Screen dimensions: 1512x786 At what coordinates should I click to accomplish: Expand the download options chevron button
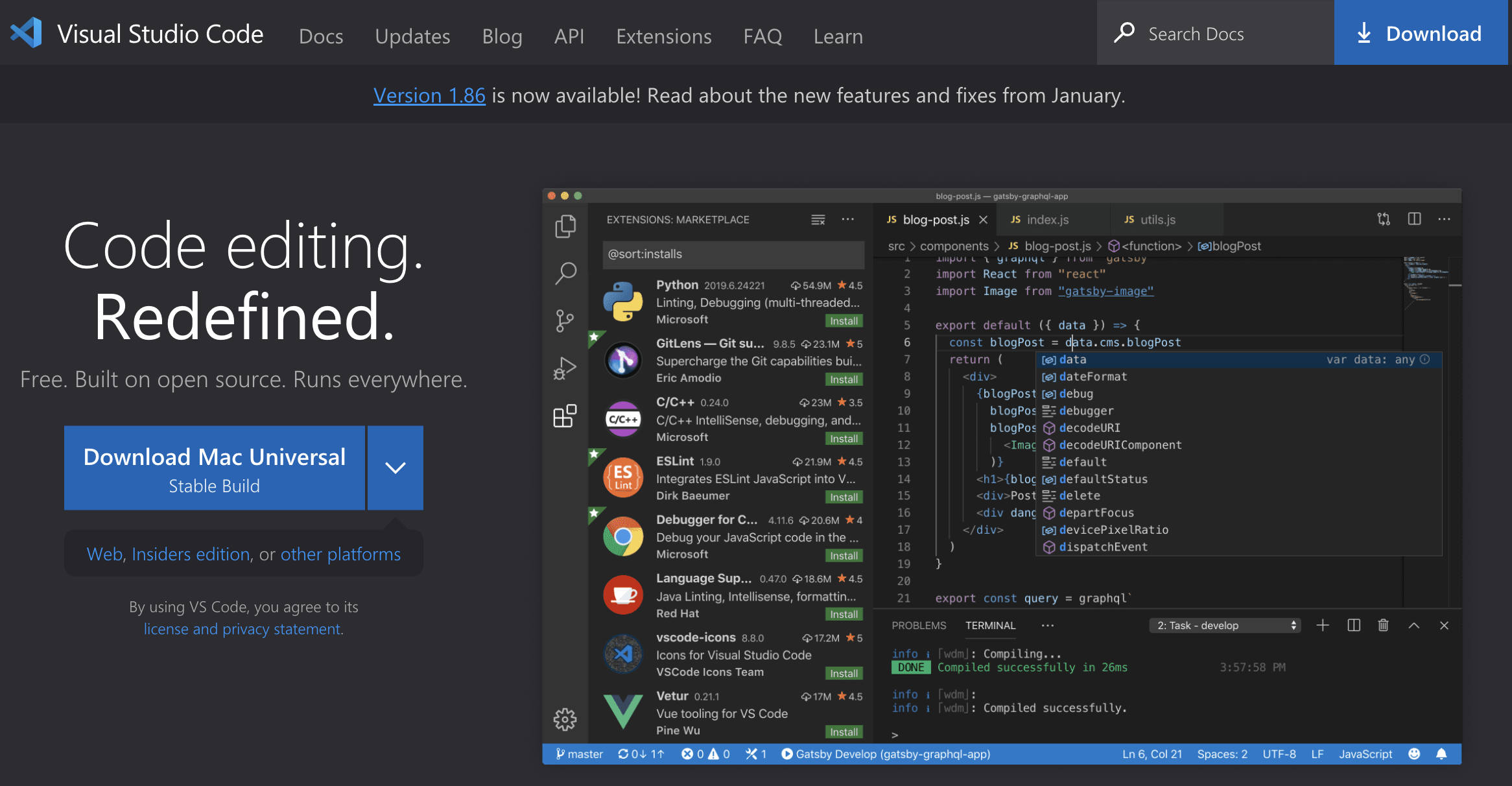(395, 468)
